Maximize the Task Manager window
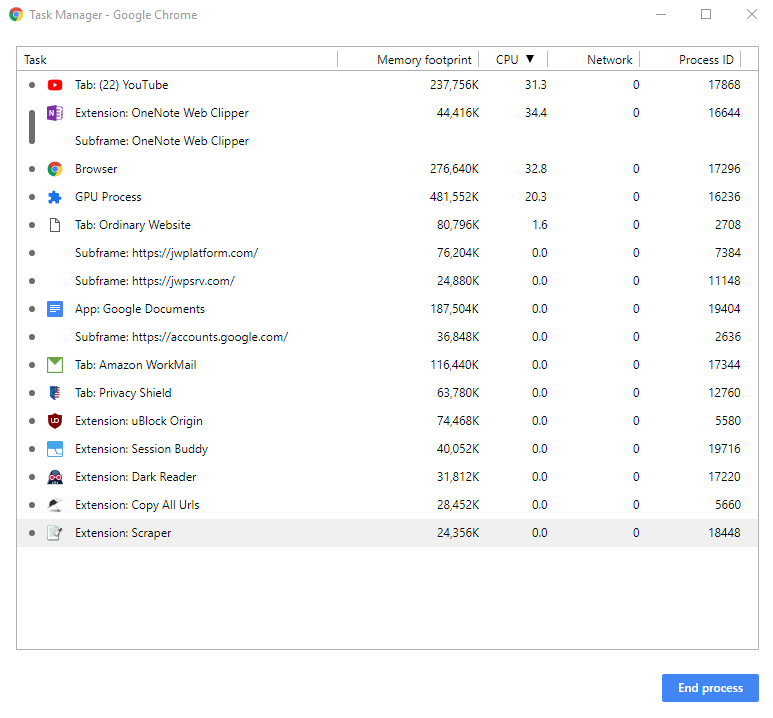773x718 pixels. pyautogui.click(x=706, y=14)
